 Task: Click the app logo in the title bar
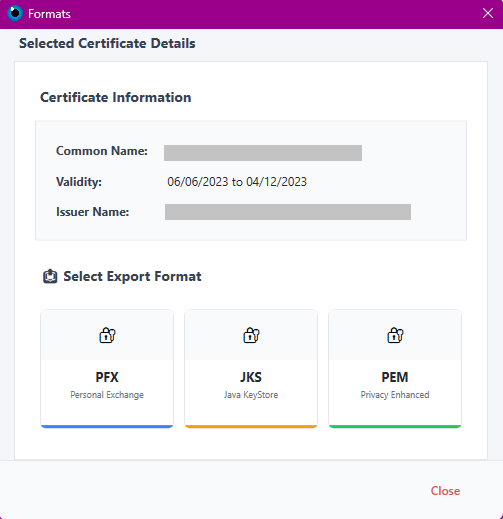pyautogui.click(x=15, y=13)
